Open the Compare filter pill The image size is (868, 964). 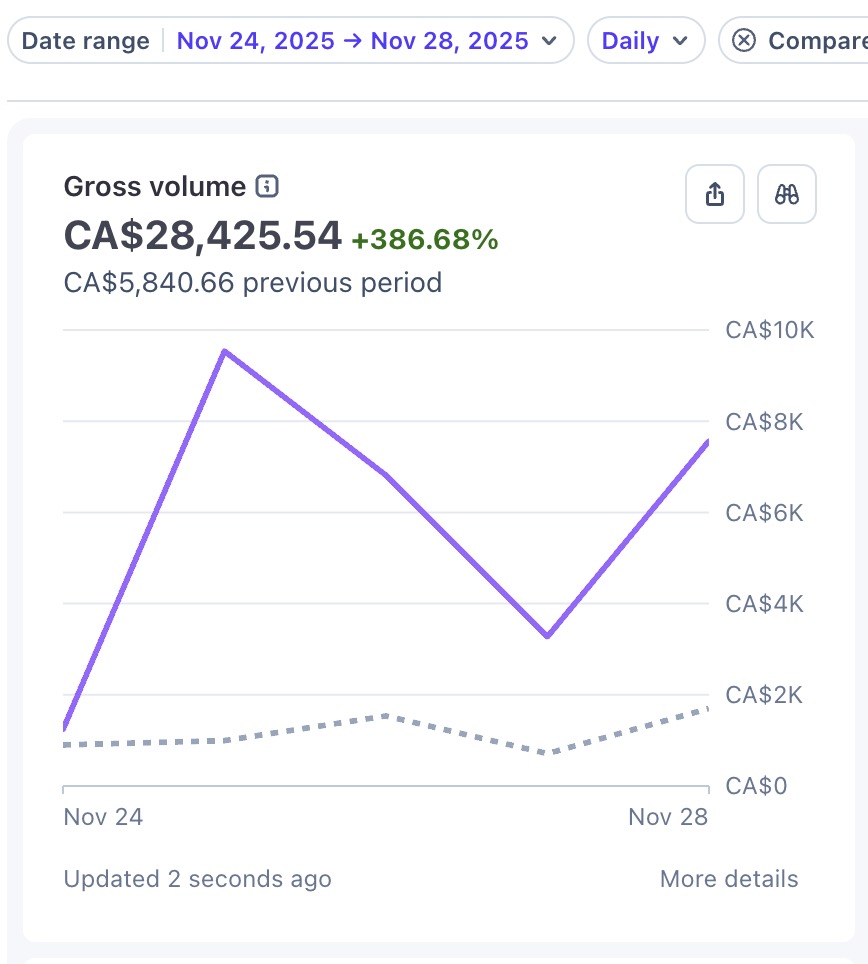[x=794, y=41]
